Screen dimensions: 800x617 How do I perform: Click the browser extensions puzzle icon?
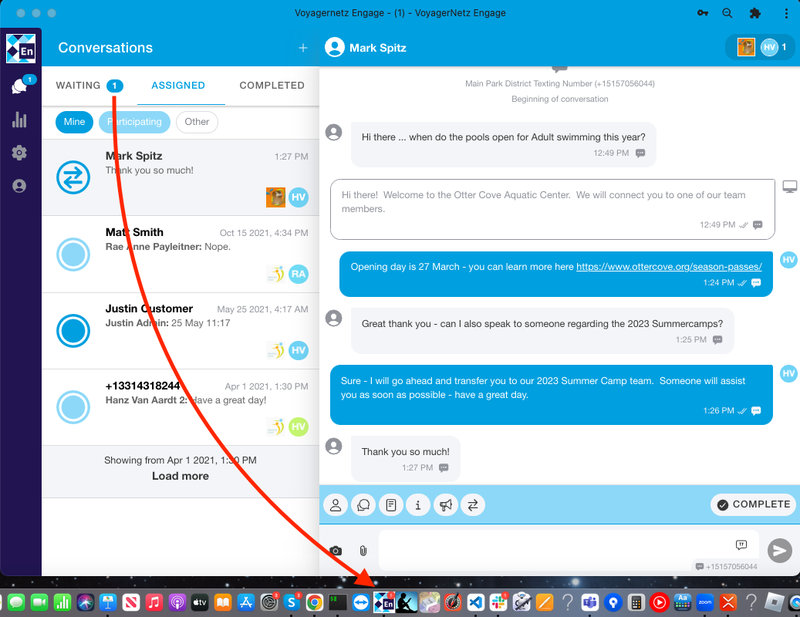[x=755, y=13]
